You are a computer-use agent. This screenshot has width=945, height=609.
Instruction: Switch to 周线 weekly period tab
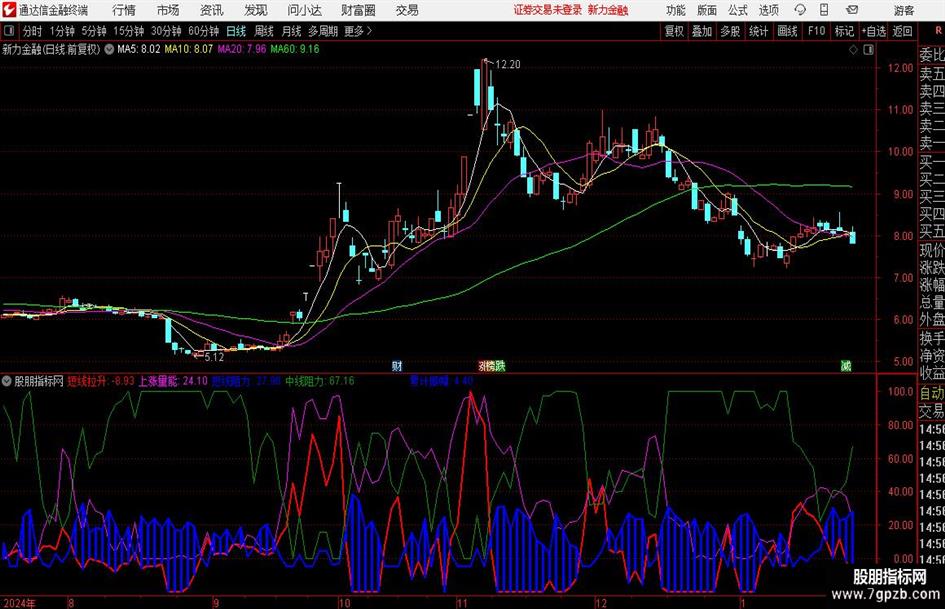tap(263, 31)
